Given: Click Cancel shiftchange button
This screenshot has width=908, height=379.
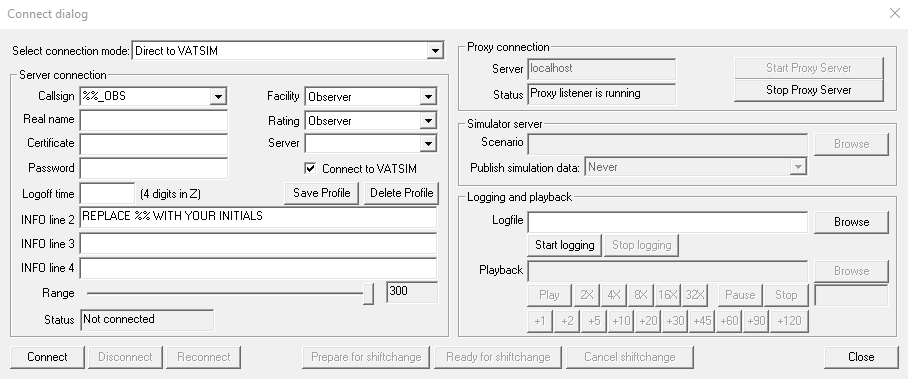Looking at the screenshot, I should point(629,357).
